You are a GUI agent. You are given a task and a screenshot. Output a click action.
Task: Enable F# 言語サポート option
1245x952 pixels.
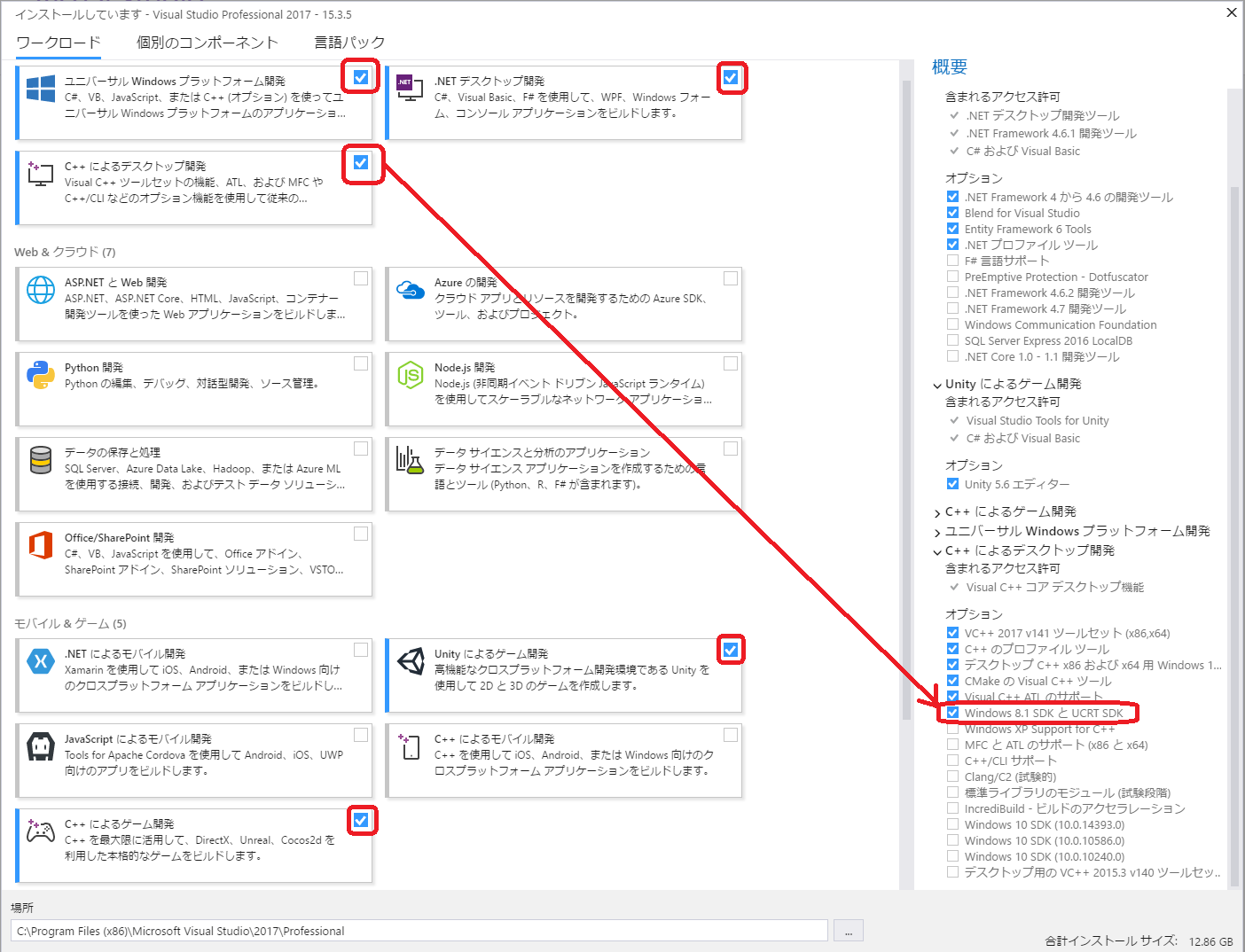tap(952, 261)
